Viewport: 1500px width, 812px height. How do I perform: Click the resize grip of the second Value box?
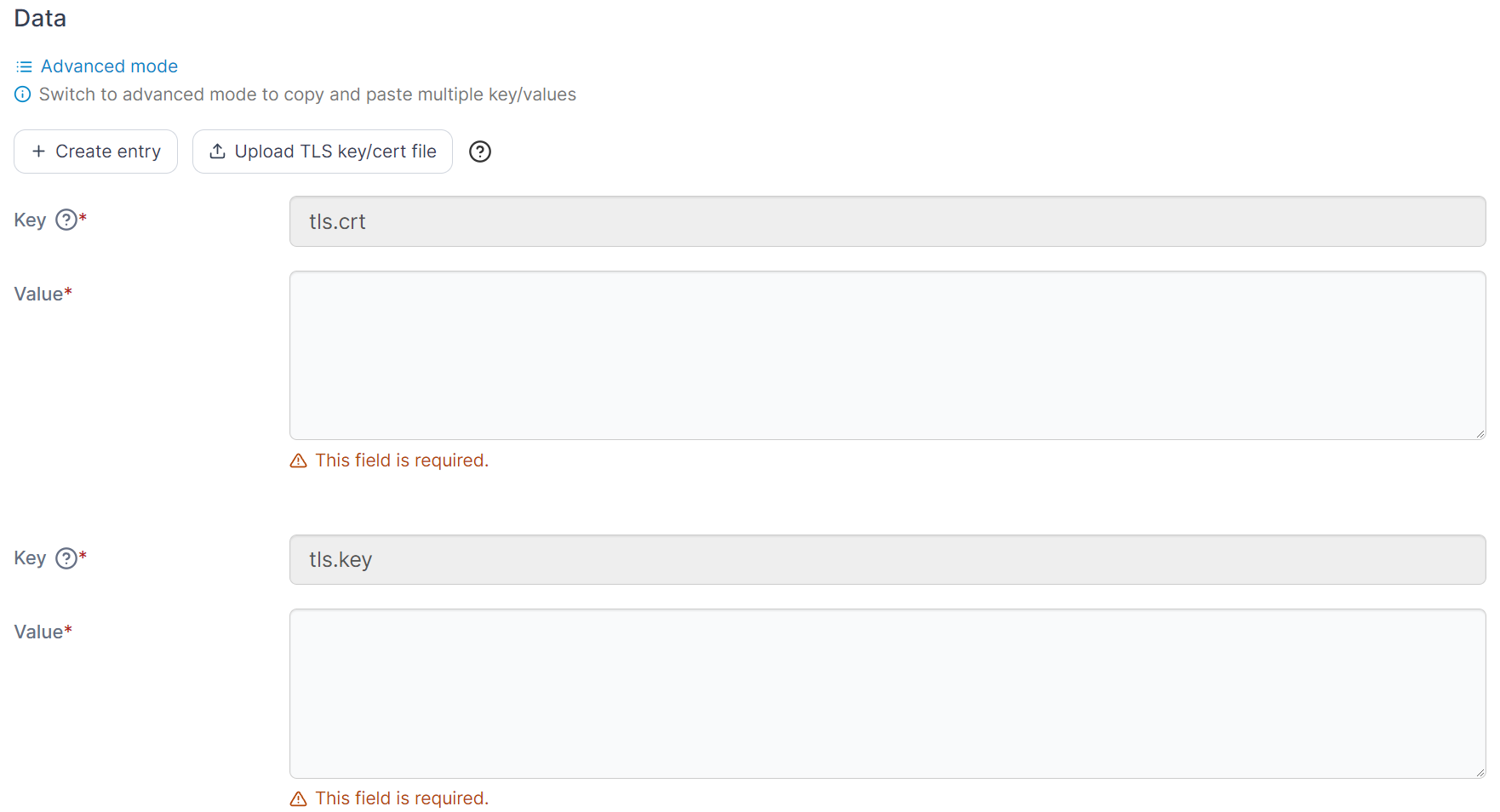coord(1479,772)
